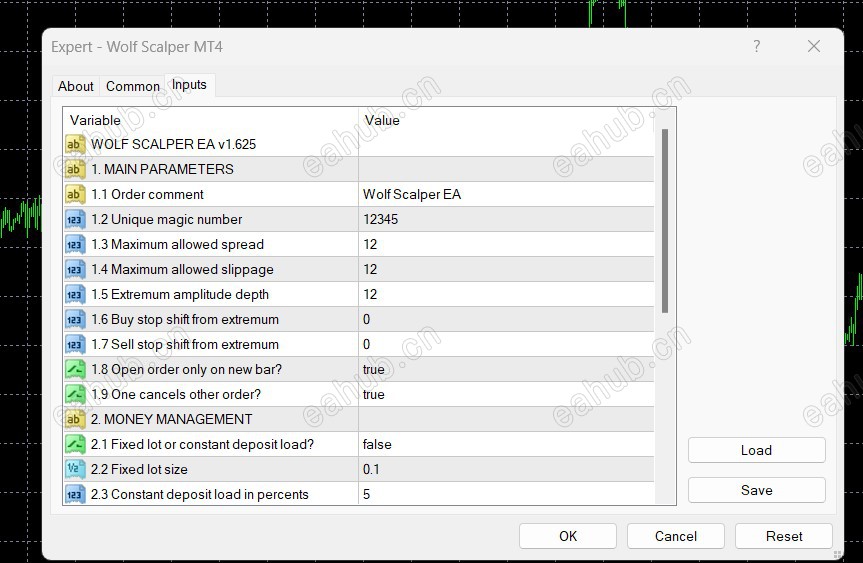Select the '1.7 Sell stop shift from extremum' label
This screenshot has height=563, width=863.
[x=185, y=345]
